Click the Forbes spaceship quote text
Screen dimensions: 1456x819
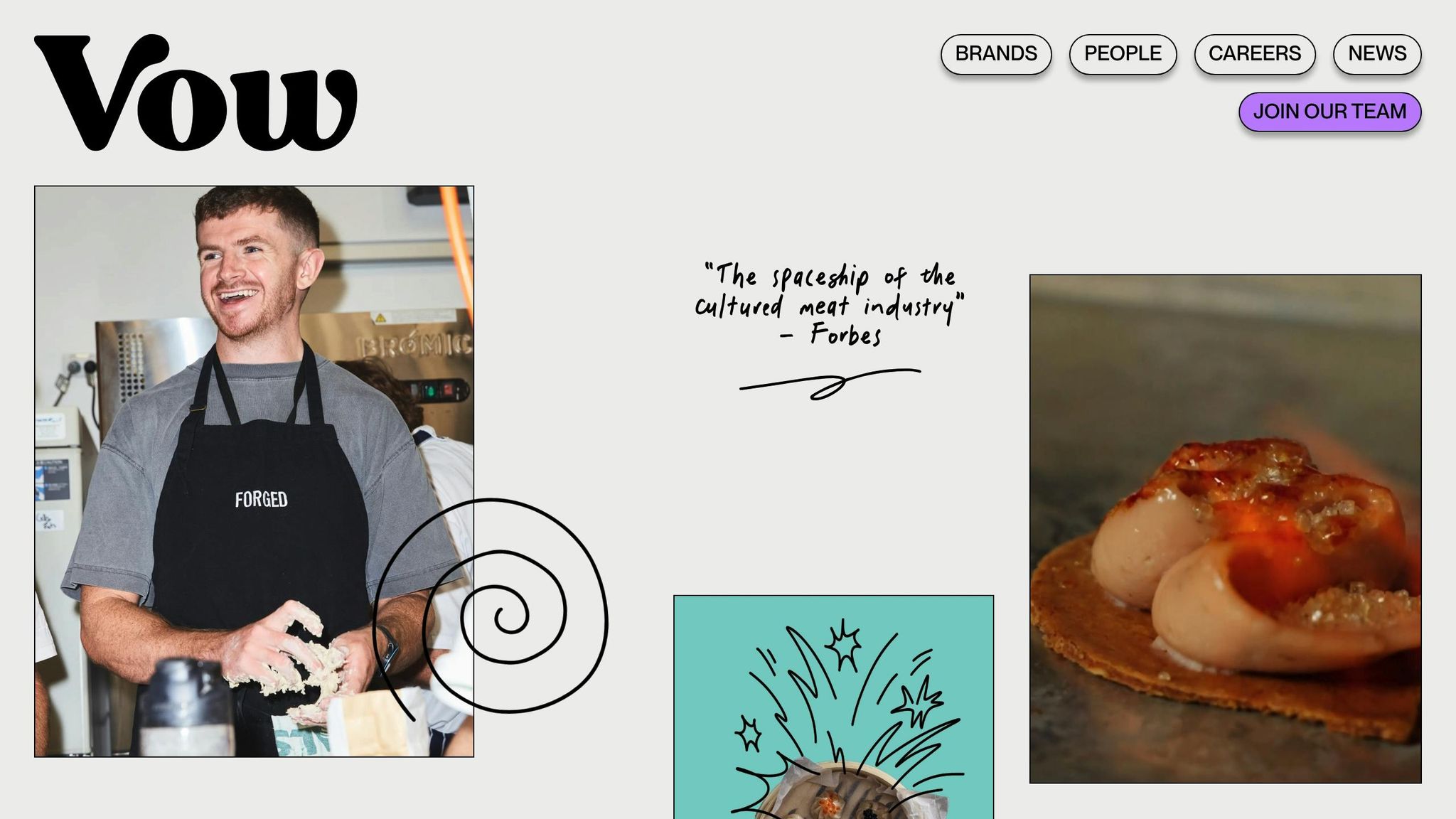click(830, 304)
